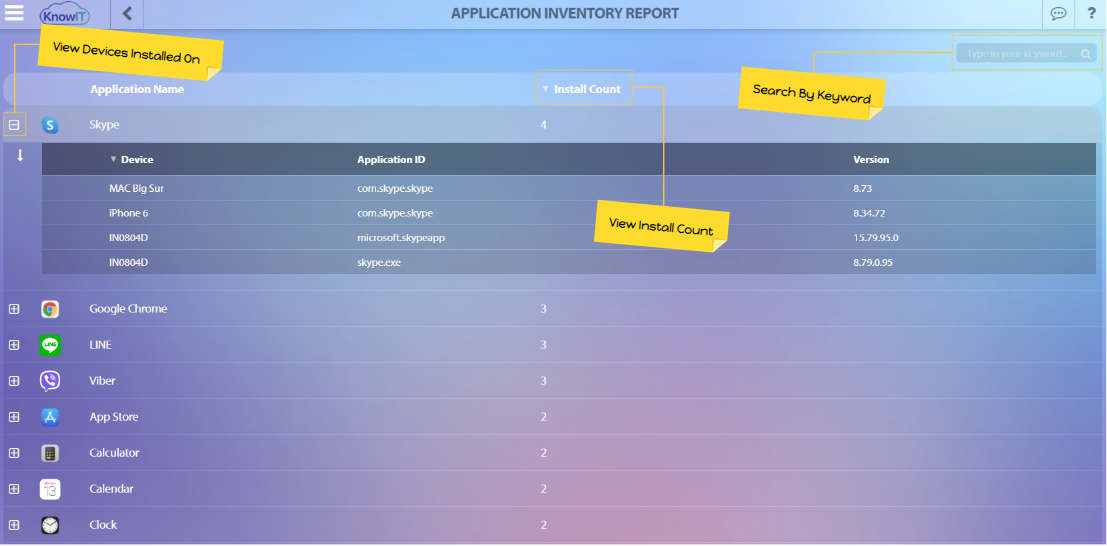Open the hamburger main menu

(x=14, y=13)
